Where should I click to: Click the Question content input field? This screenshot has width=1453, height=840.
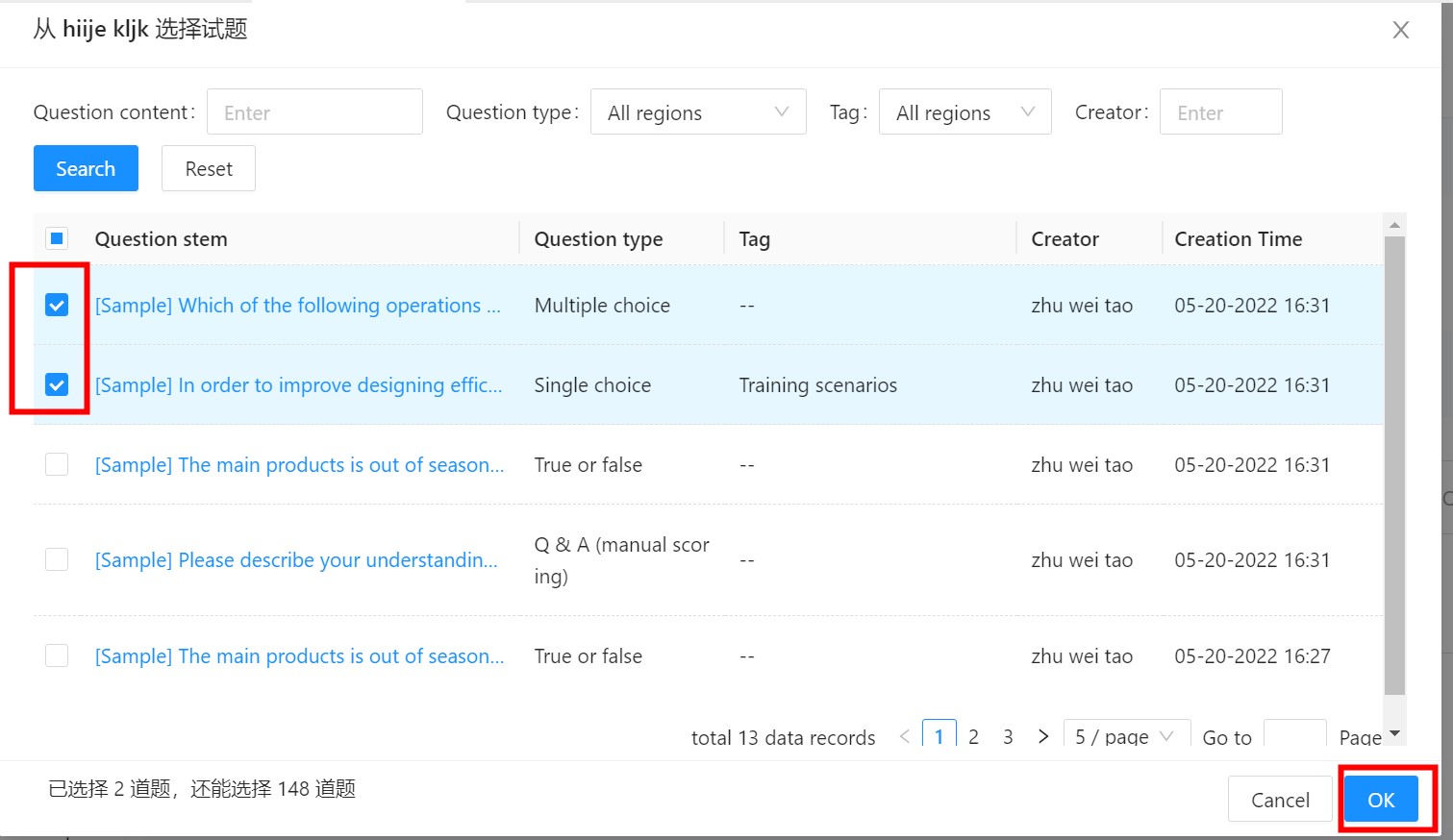tap(314, 112)
